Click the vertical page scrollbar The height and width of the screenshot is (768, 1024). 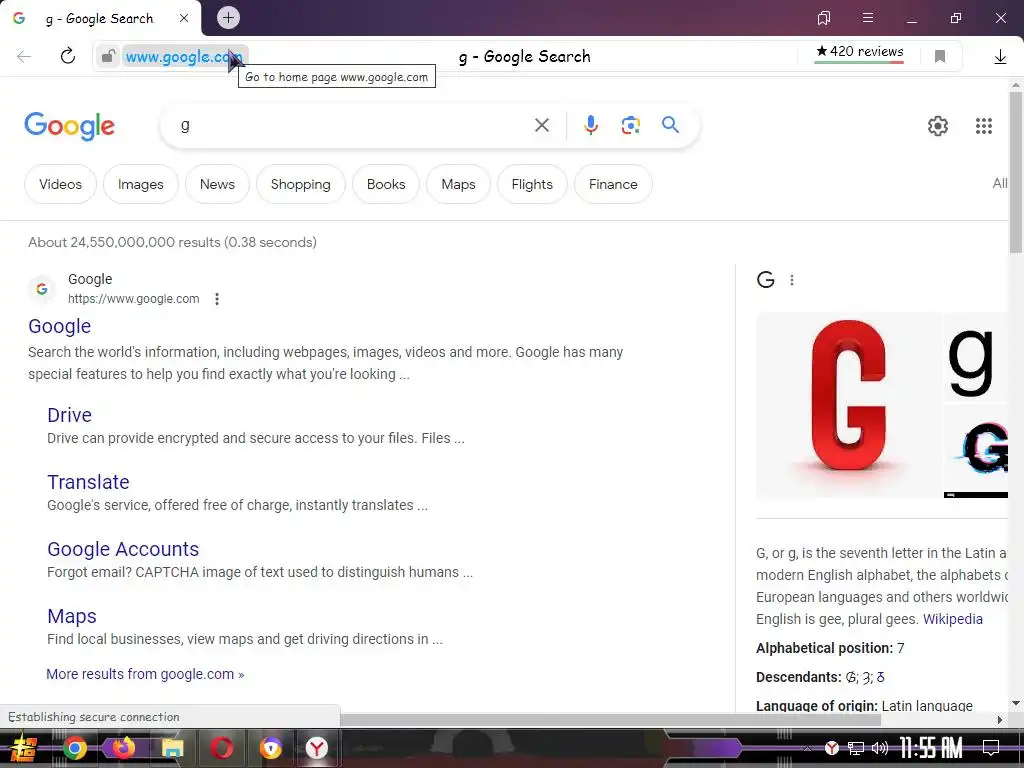click(1016, 172)
